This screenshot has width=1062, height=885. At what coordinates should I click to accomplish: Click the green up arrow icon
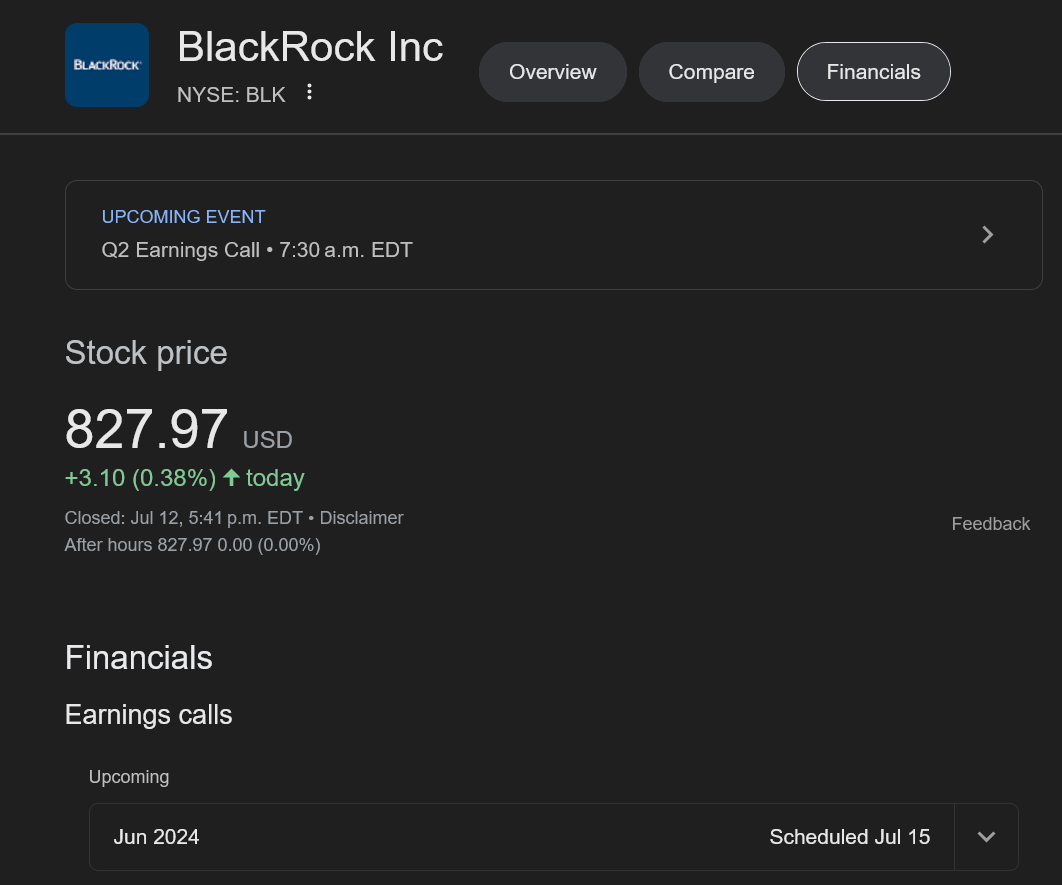click(232, 477)
